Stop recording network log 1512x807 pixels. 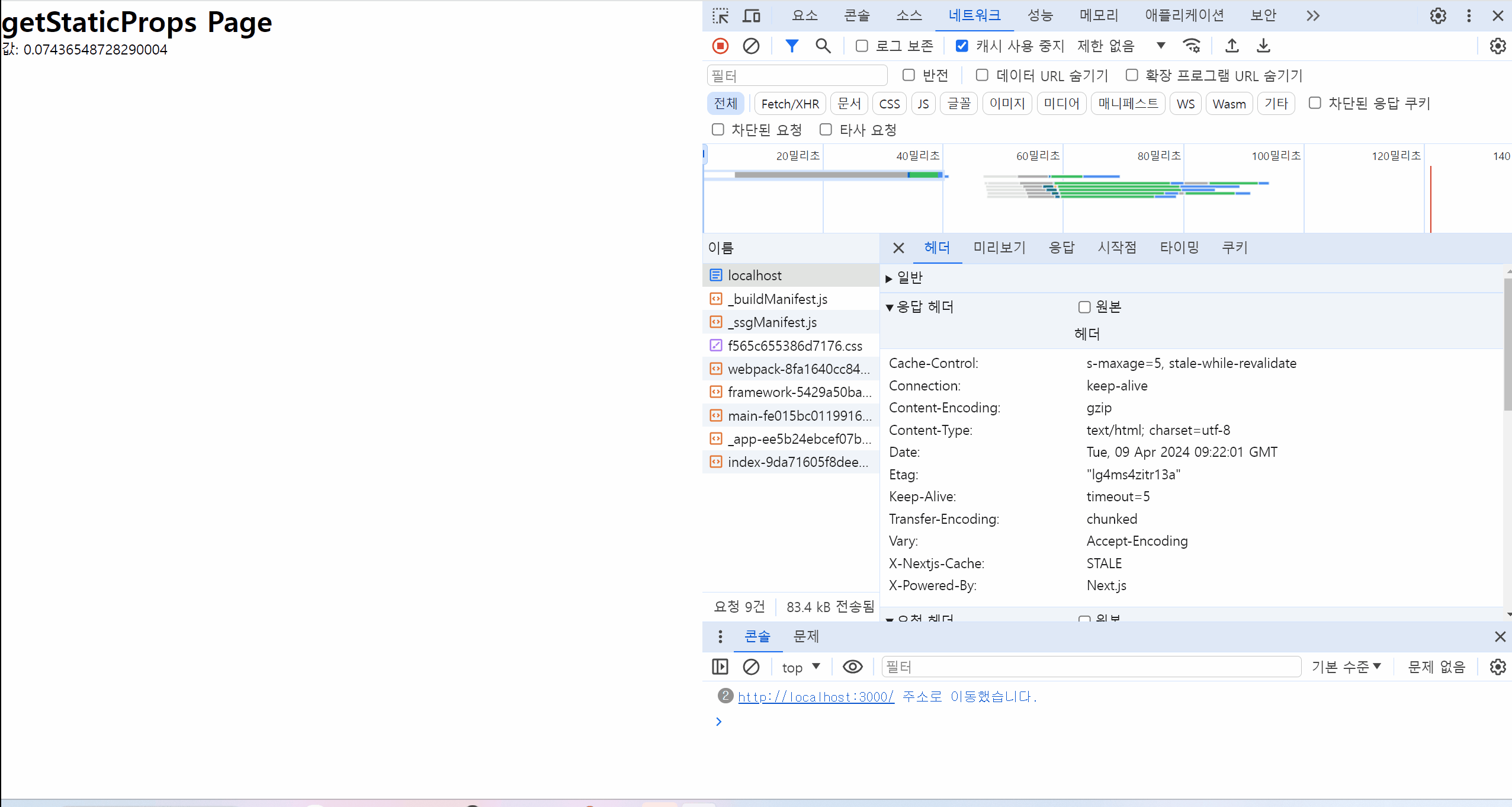720,46
